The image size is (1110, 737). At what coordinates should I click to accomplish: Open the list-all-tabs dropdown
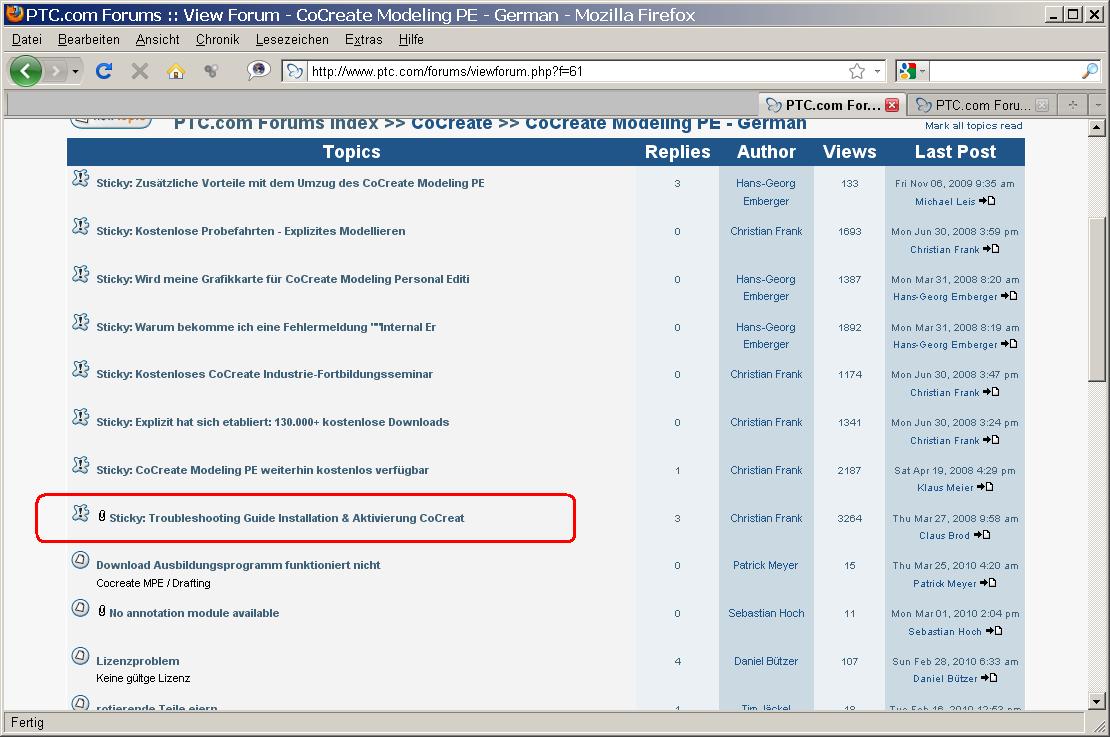tap(1098, 105)
